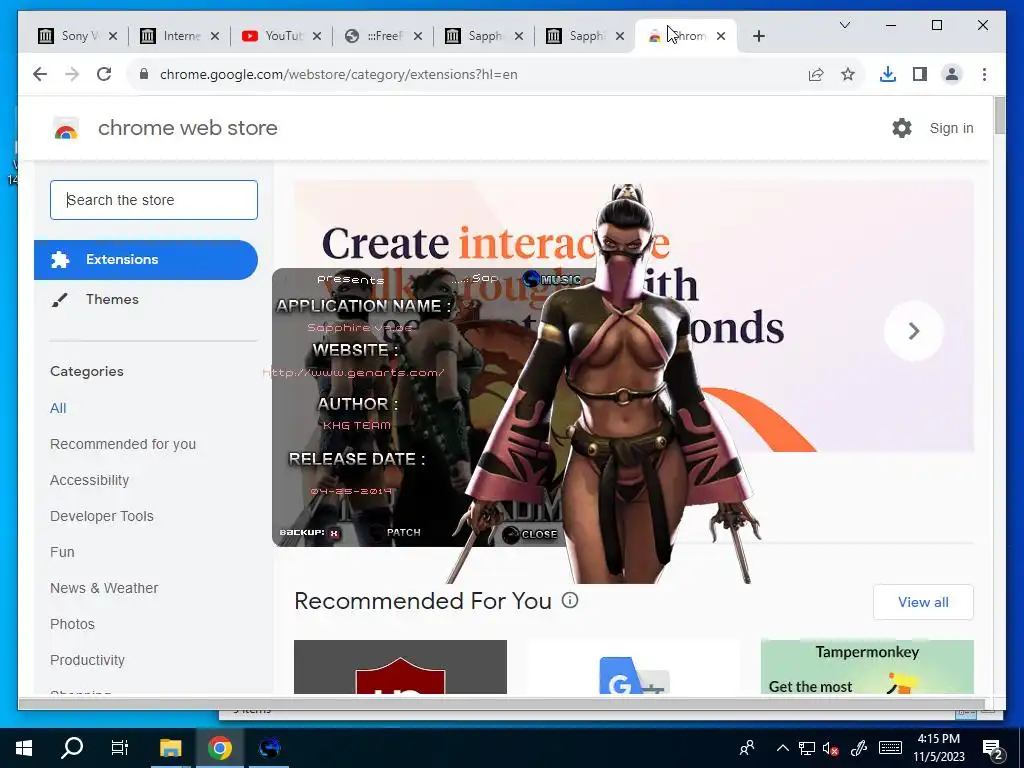Choose the News & Weather category
1024x768 pixels.
(104, 588)
